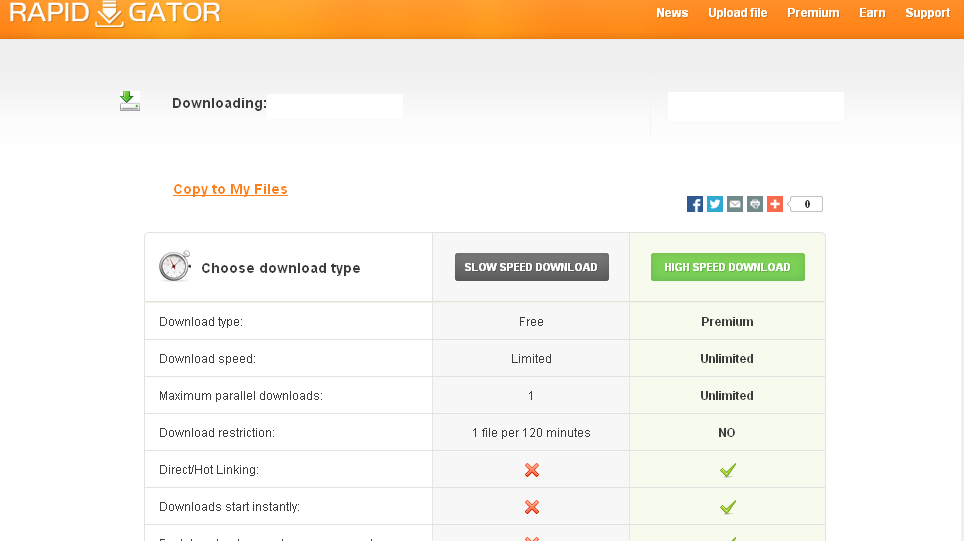Open the News menu

(x=672, y=13)
